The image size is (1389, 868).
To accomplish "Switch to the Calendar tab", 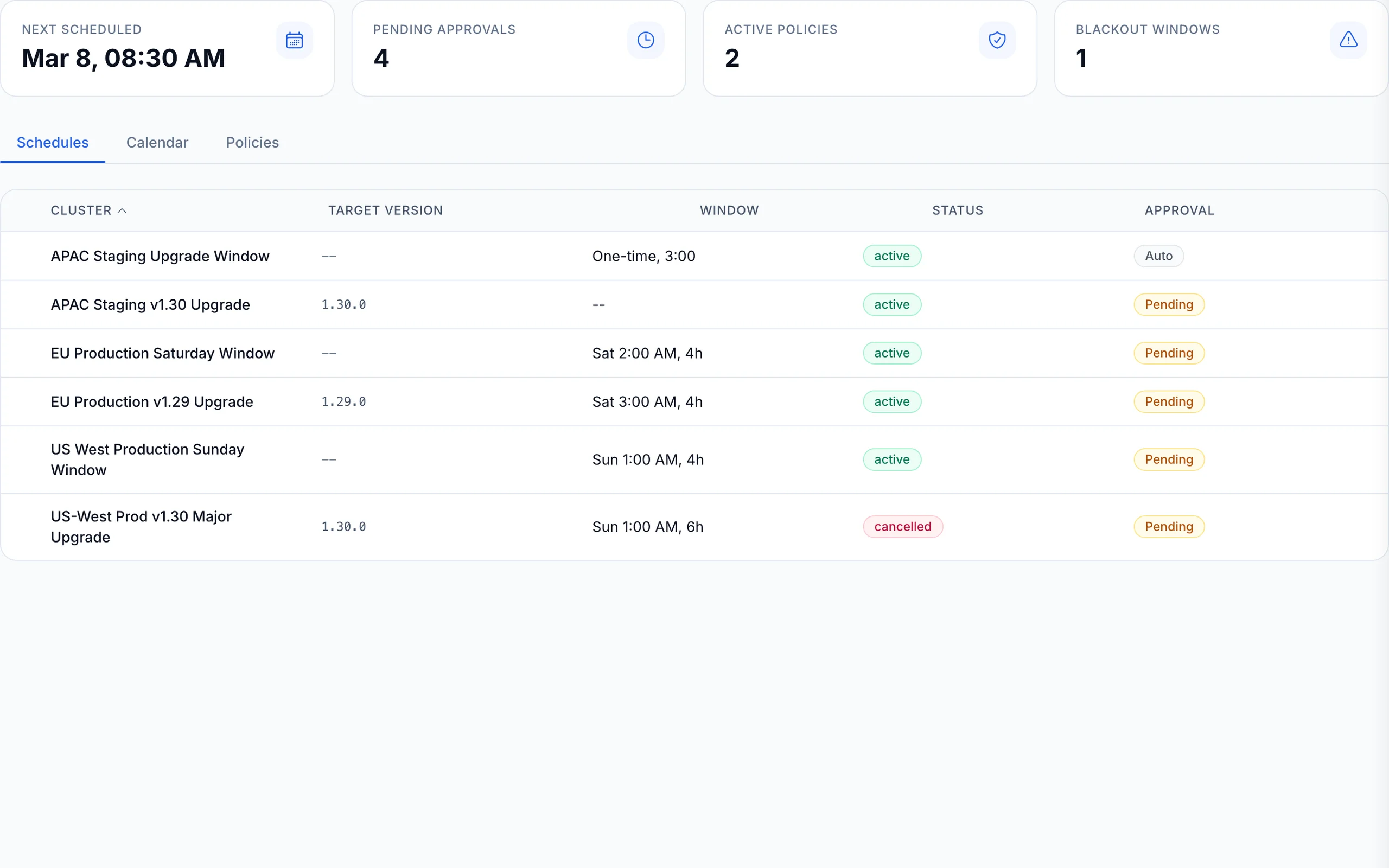I will [157, 142].
